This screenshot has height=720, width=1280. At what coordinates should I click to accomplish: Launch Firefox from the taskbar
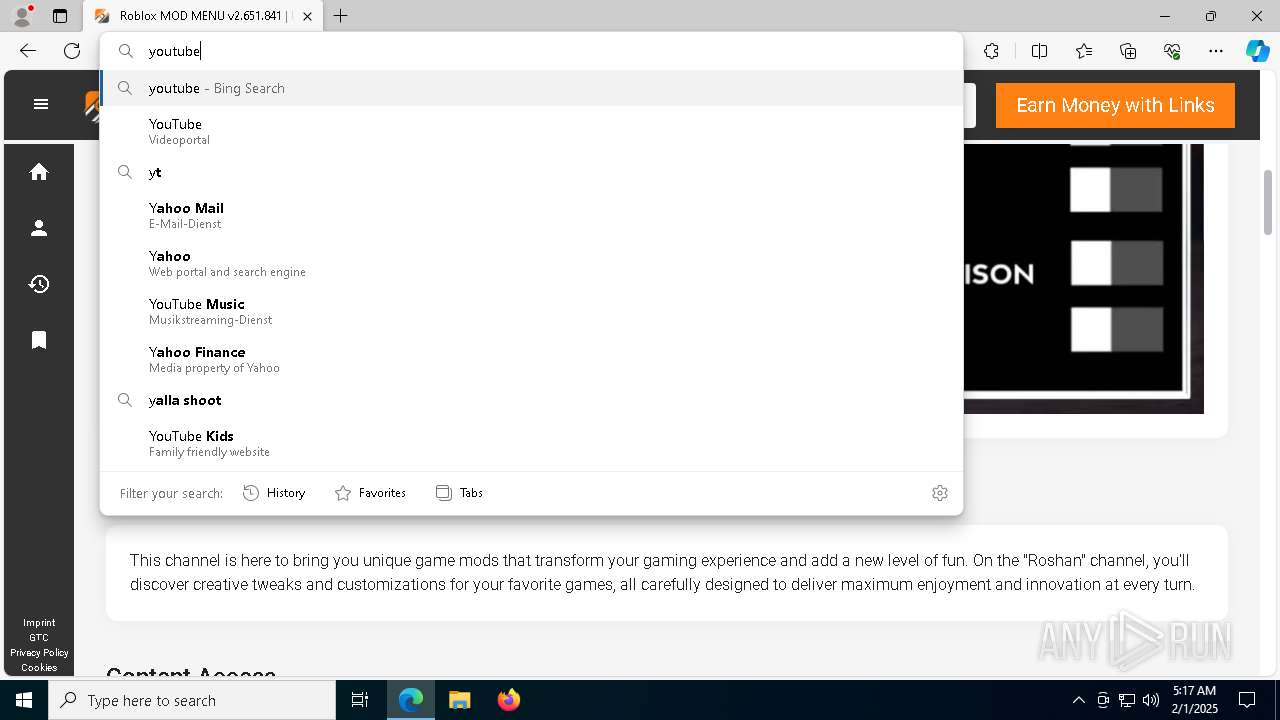[508, 700]
